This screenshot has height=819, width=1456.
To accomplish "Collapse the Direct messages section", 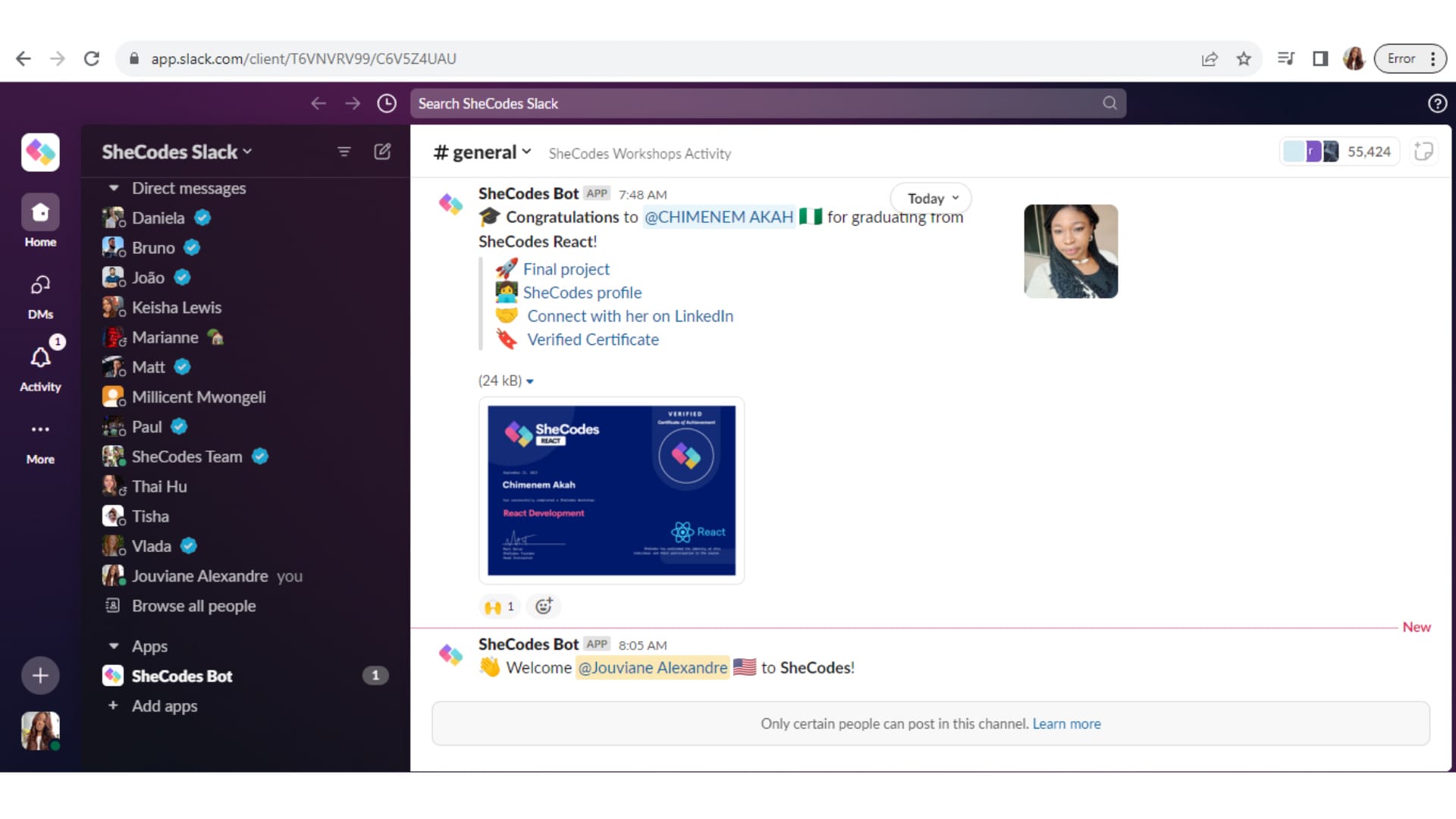I will coord(114,188).
